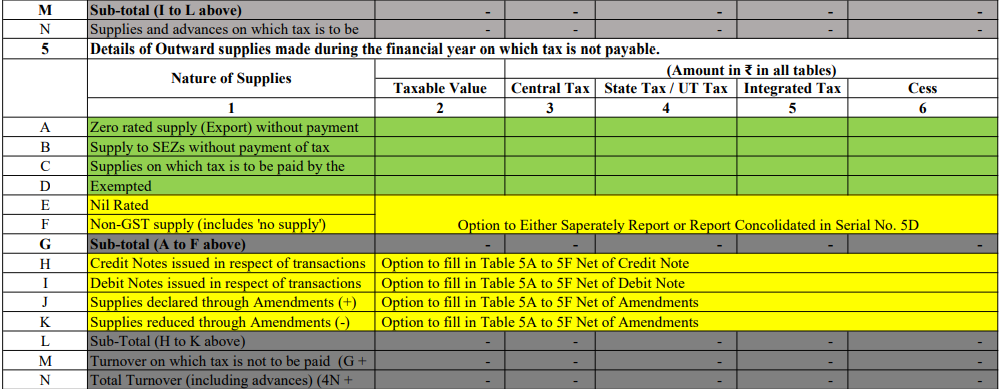The height and width of the screenshot is (389, 999).
Task: Click 'Credit Notes issued in respect of transactions' label
Action: click(228, 264)
